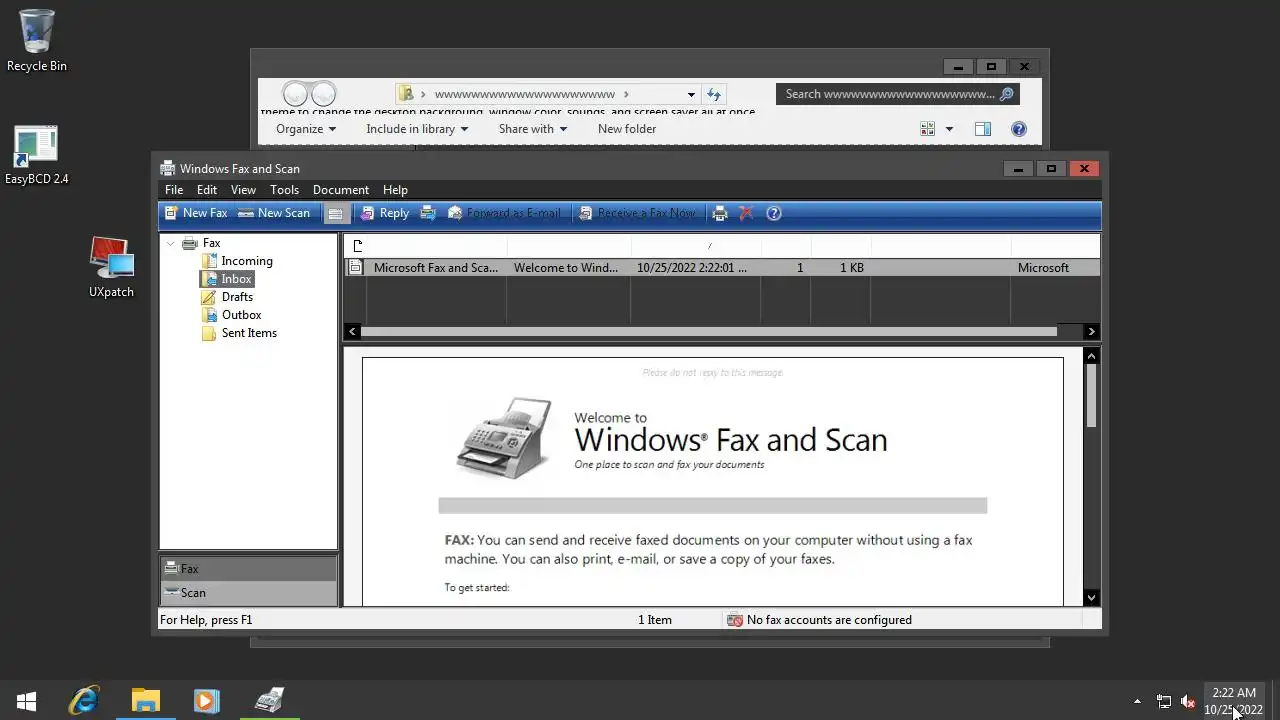This screenshot has height=720, width=1280.
Task: Click the page icon column header
Action: pyautogui.click(x=357, y=246)
